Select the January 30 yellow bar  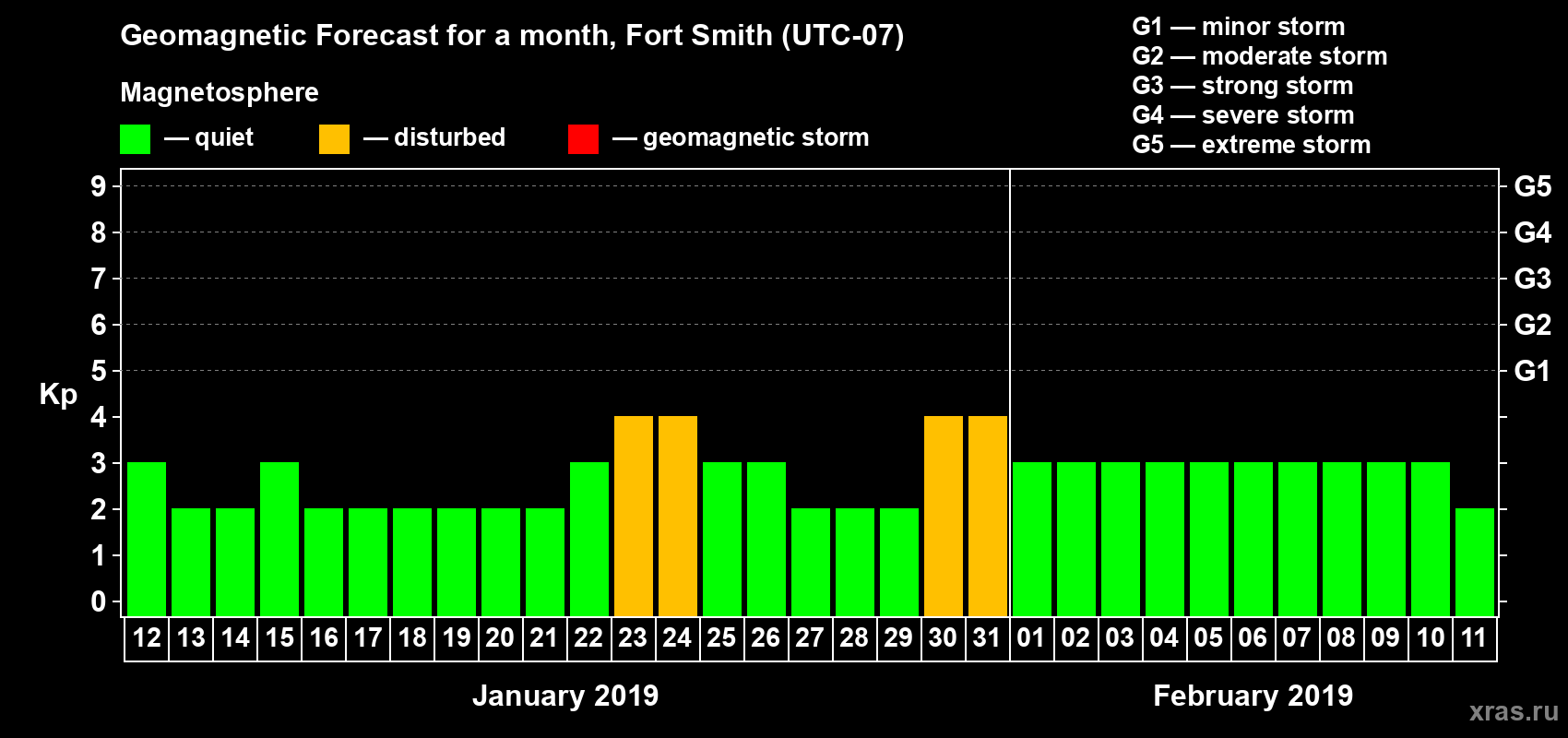click(x=944, y=516)
